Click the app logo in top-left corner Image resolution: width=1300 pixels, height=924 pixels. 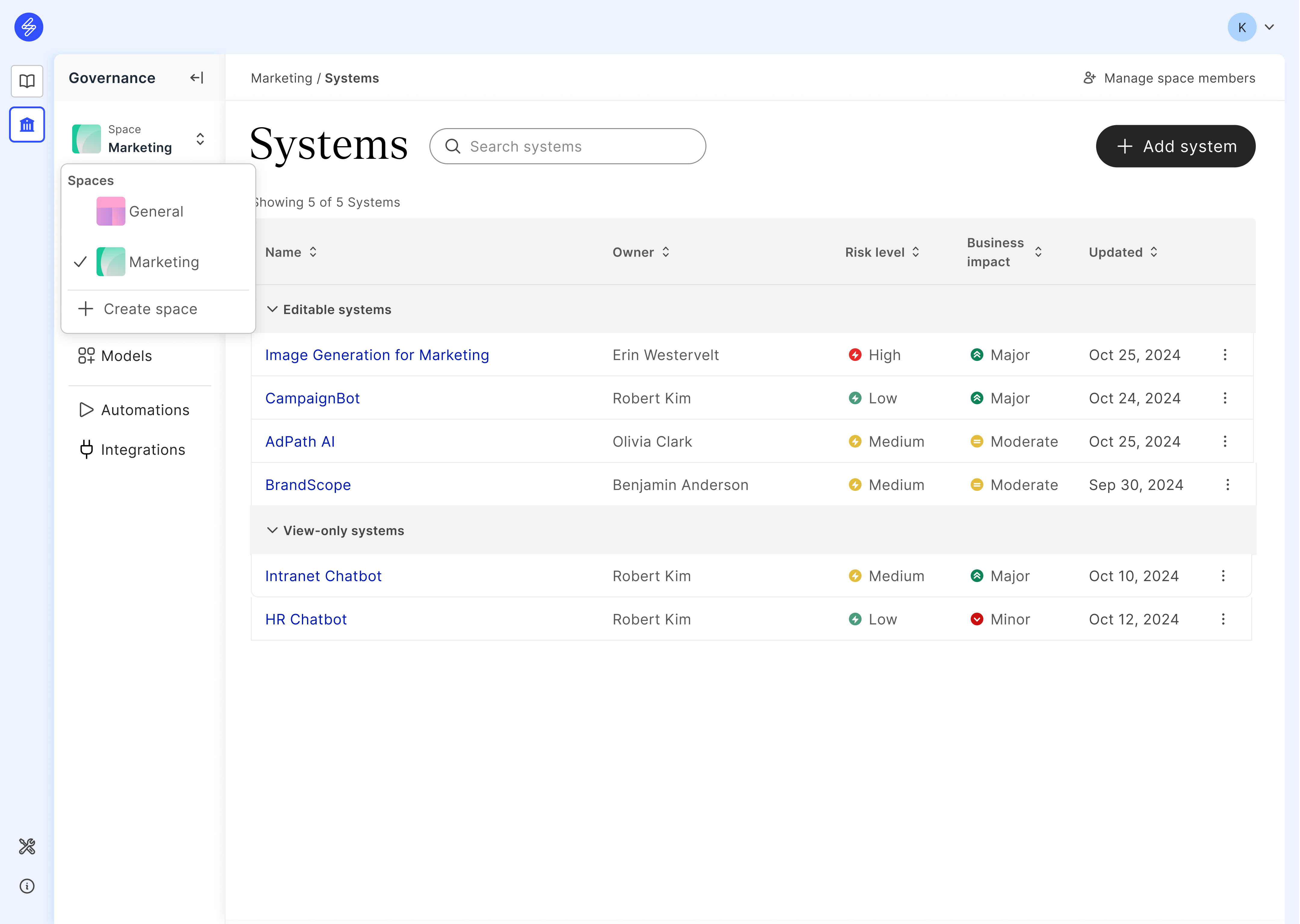coord(29,27)
